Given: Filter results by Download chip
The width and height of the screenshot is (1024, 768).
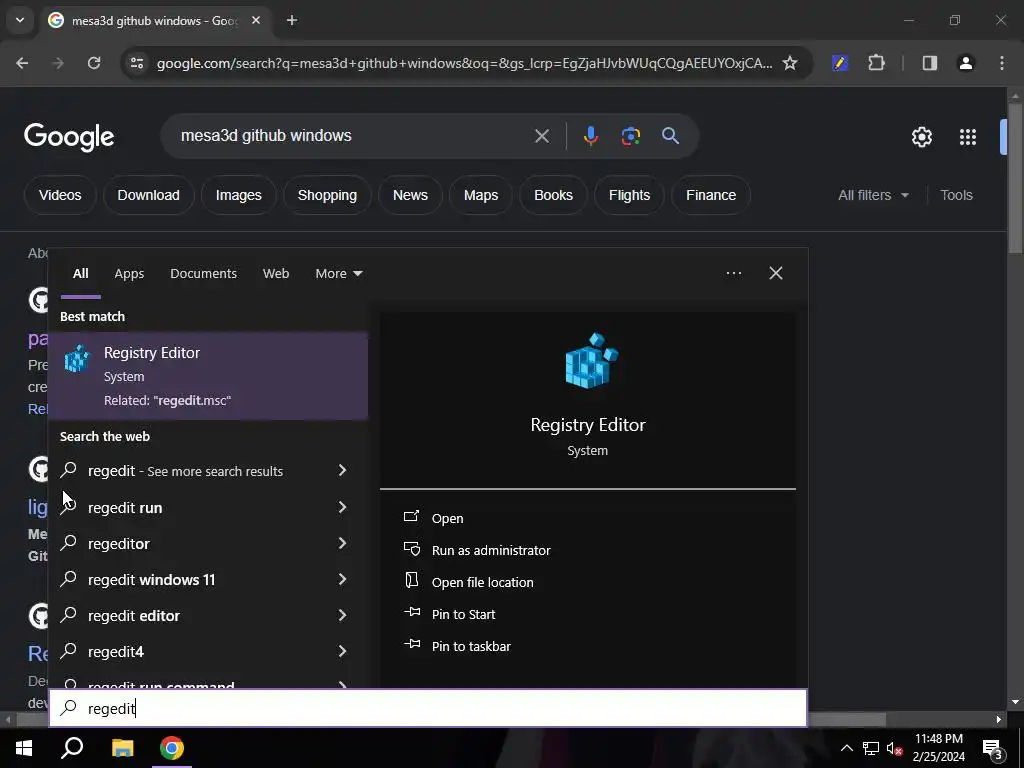Looking at the screenshot, I should tap(148, 195).
